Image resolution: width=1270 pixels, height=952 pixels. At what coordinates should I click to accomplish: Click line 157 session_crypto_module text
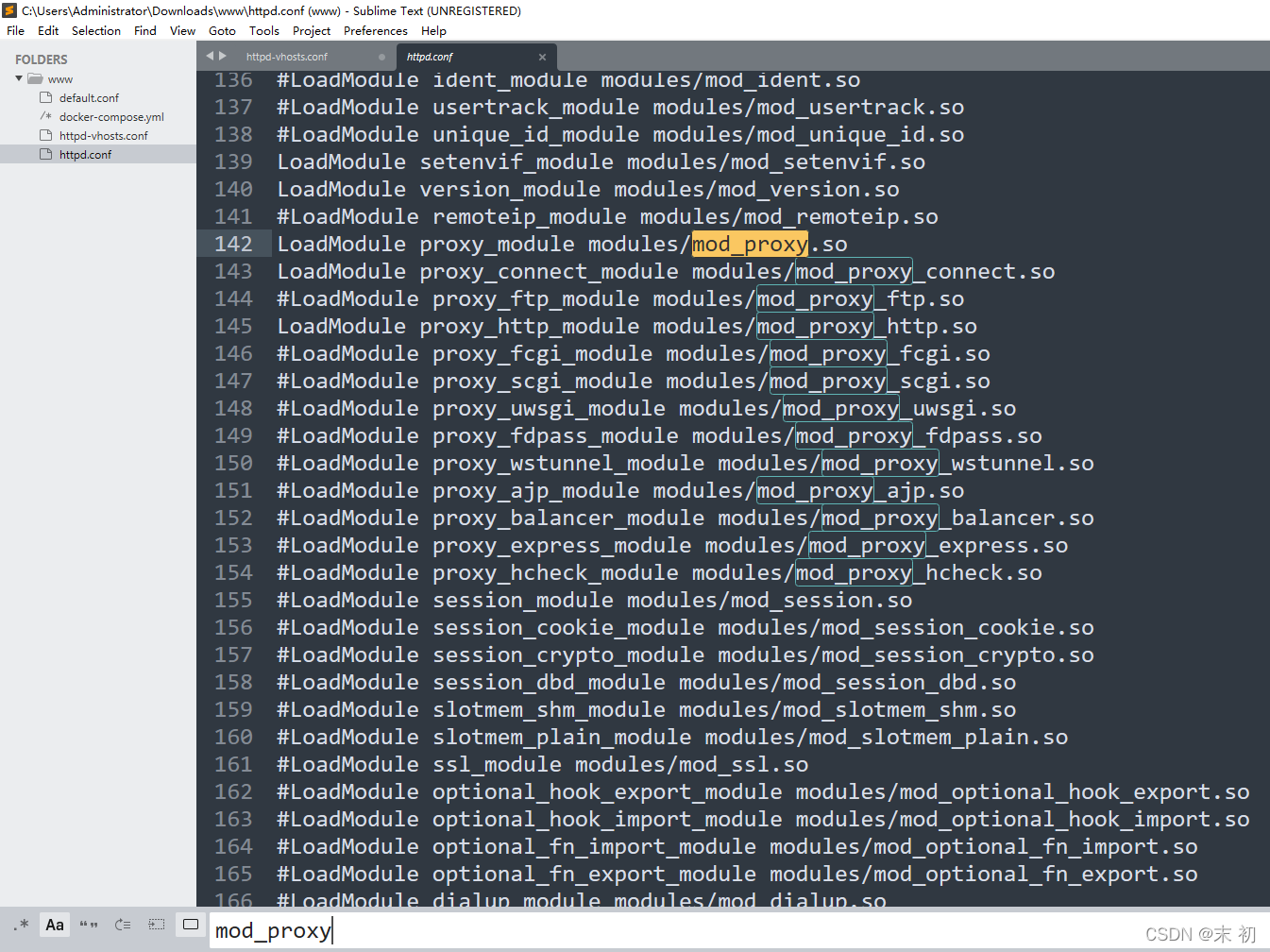click(x=568, y=655)
